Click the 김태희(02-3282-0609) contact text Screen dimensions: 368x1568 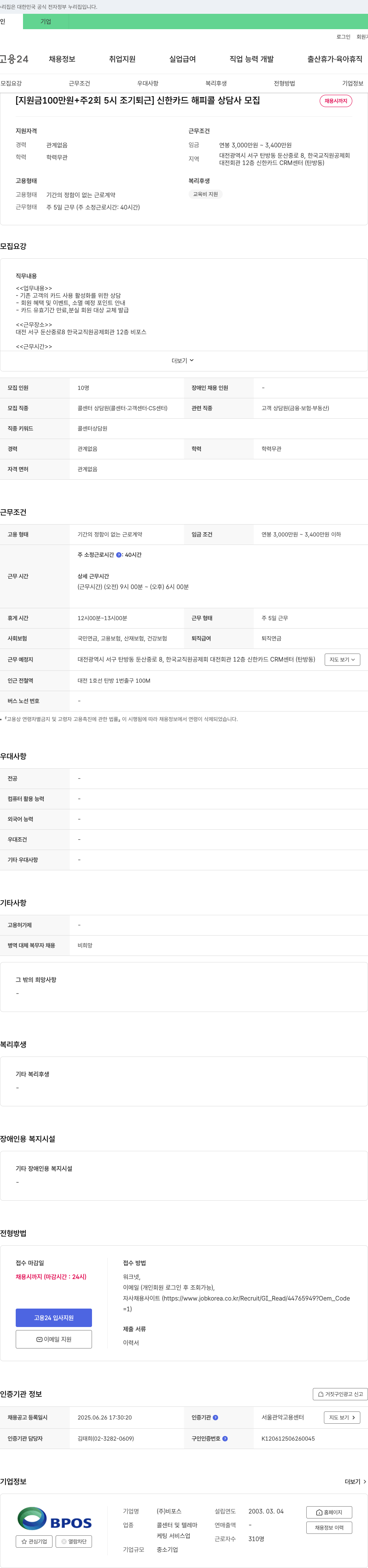(106, 1439)
